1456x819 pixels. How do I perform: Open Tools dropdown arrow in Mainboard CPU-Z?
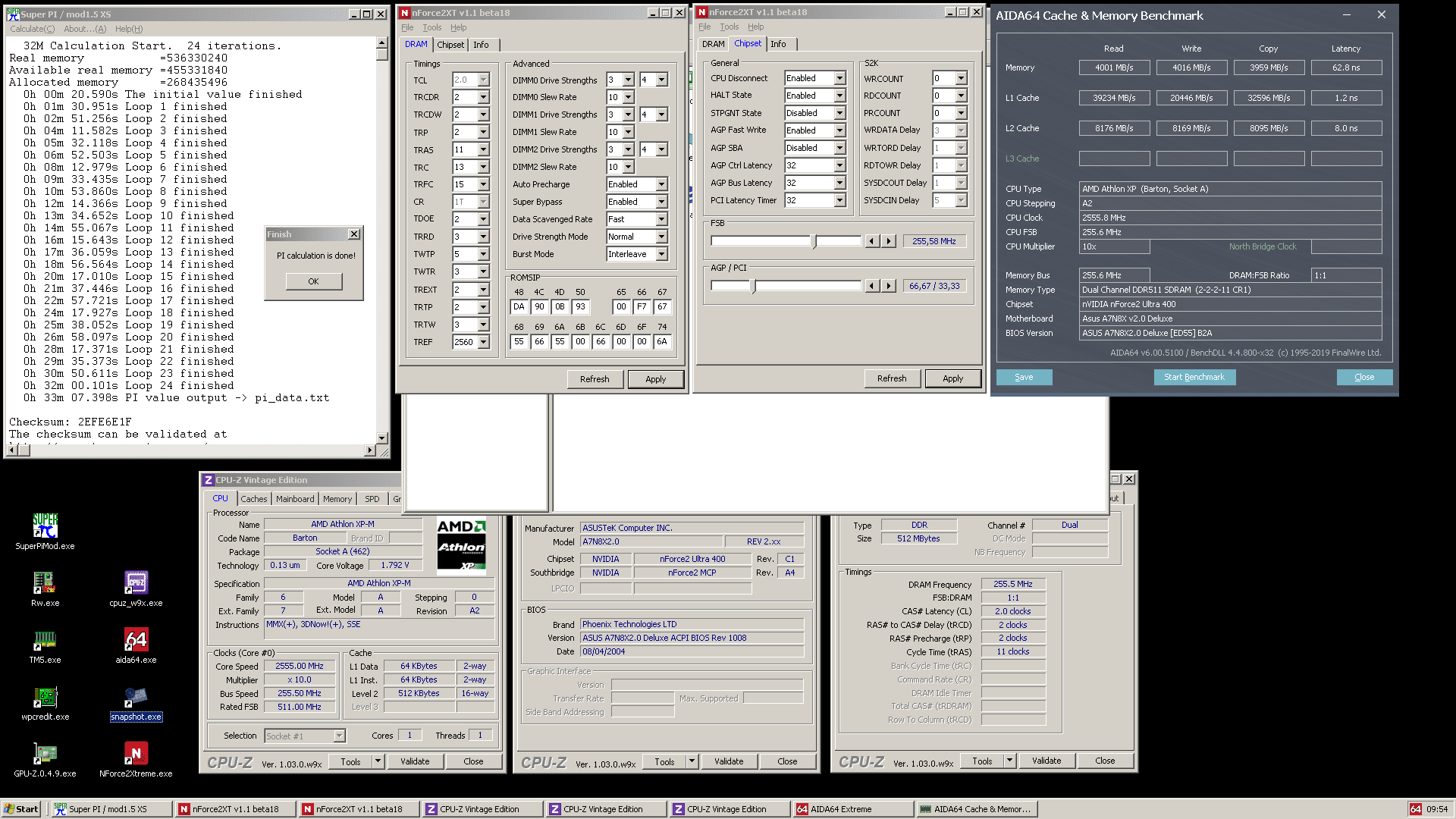tap(692, 761)
